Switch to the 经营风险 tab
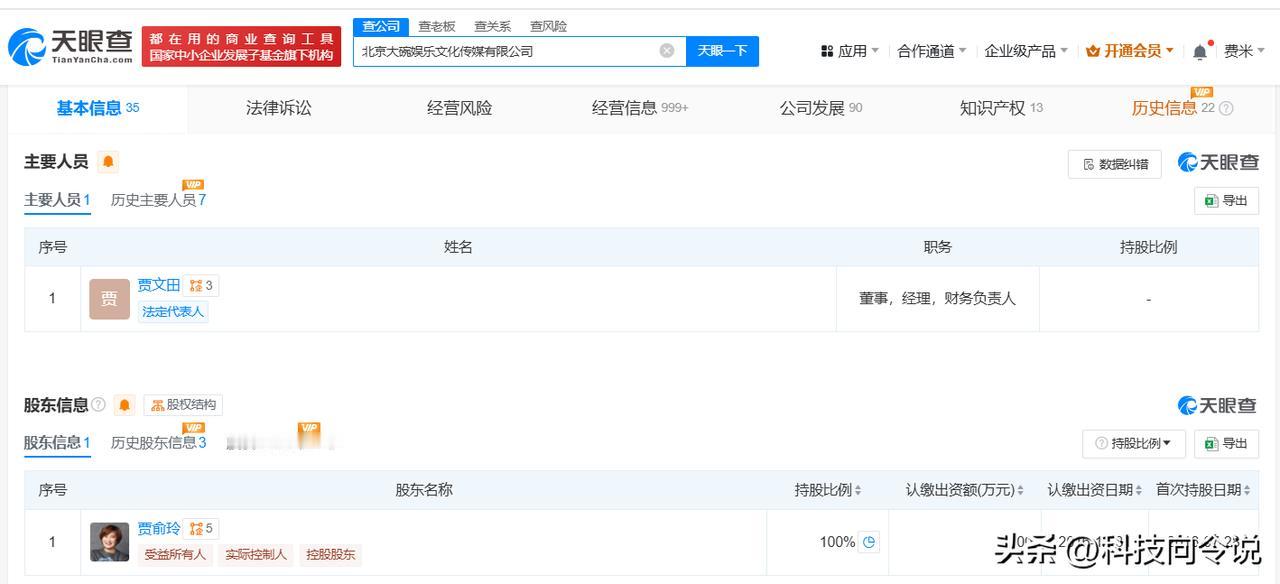This screenshot has width=1280, height=584. pyautogui.click(x=460, y=108)
